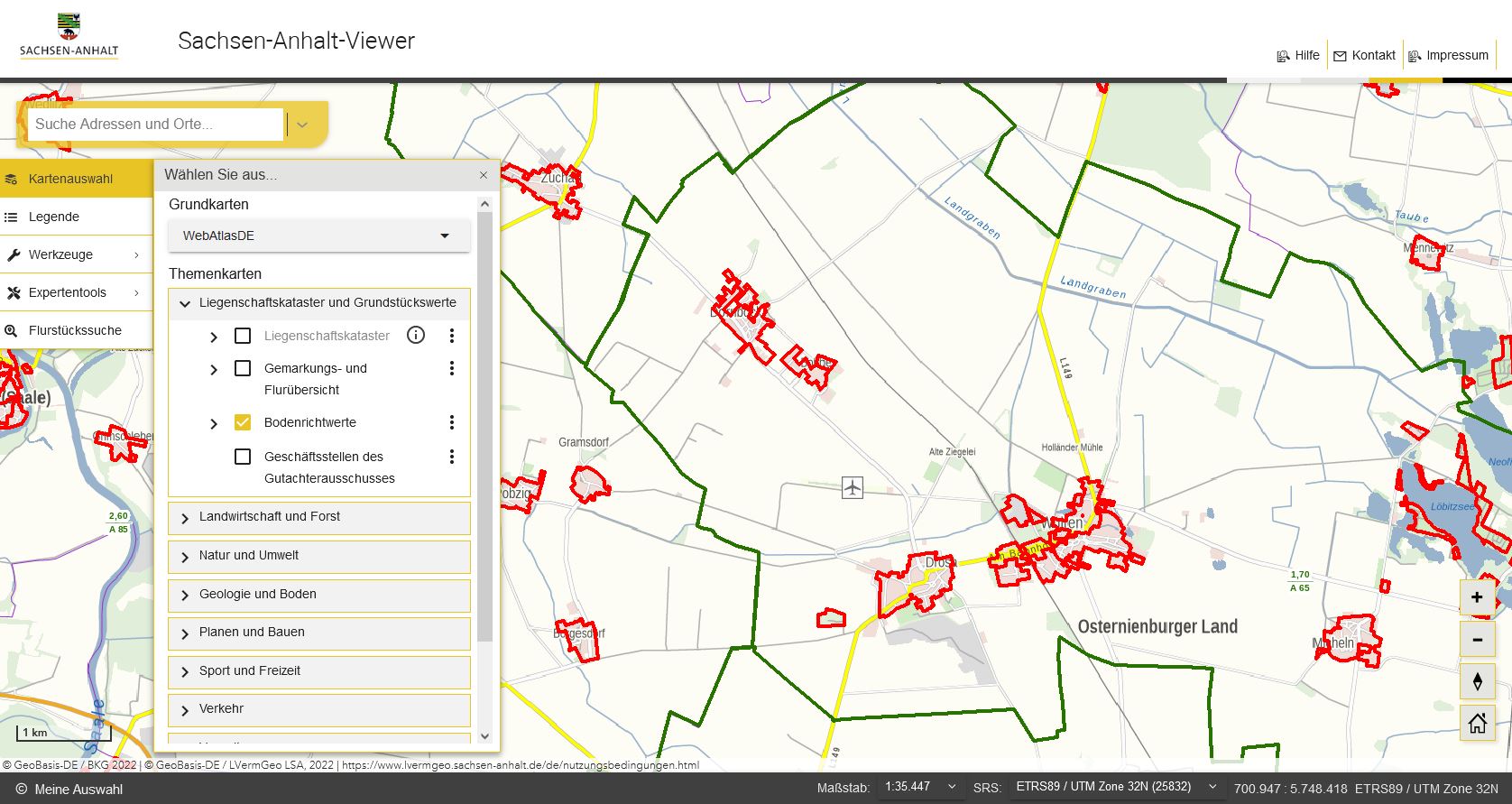Close the Wählen Sie aus panel
The image size is (1512, 804).
pyautogui.click(x=484, y=175)
